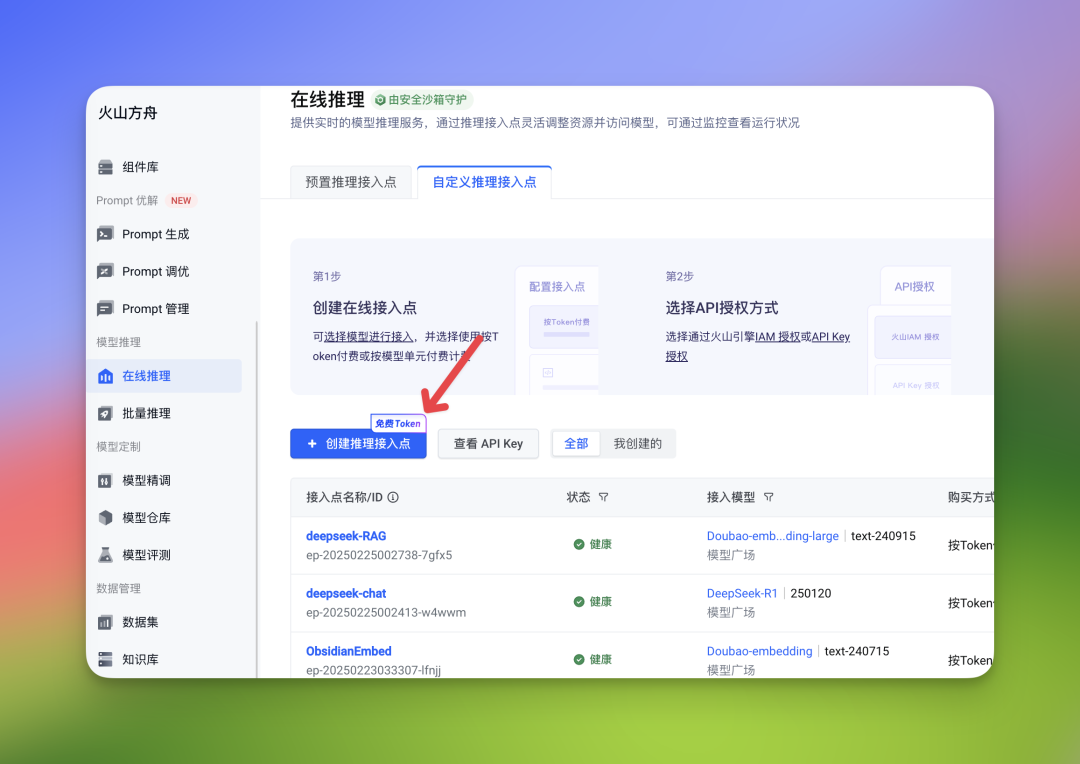Click the 批量推理 rocket icon

105,413
